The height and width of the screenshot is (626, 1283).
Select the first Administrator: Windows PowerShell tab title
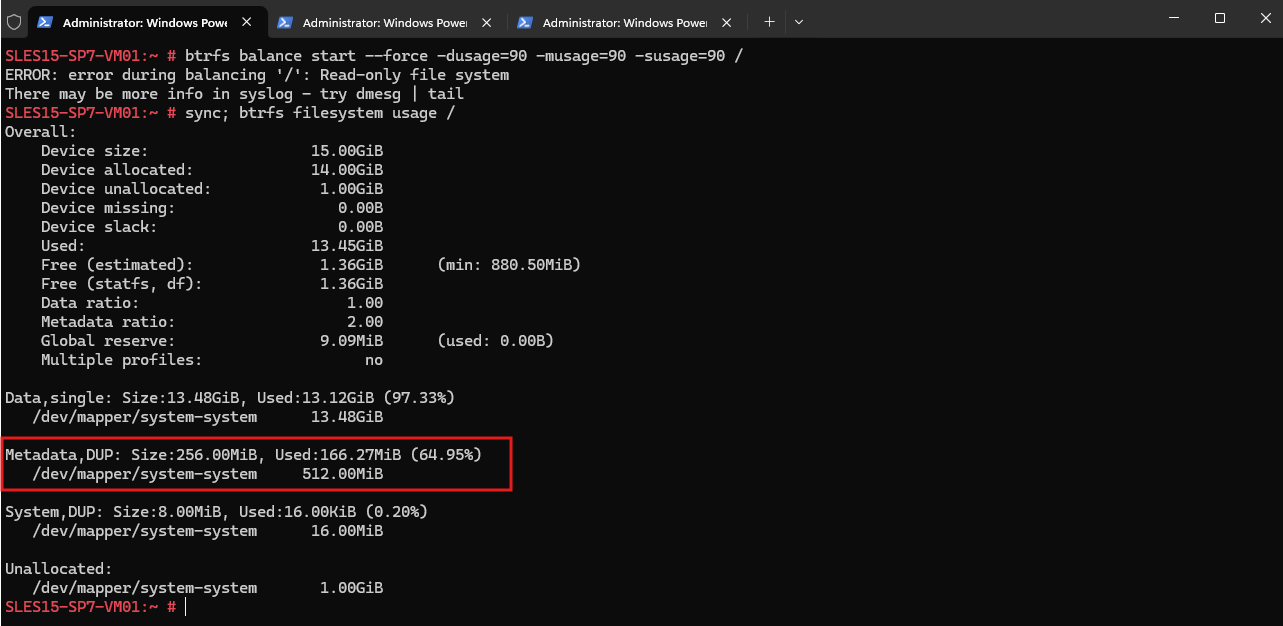coord(145,22)
